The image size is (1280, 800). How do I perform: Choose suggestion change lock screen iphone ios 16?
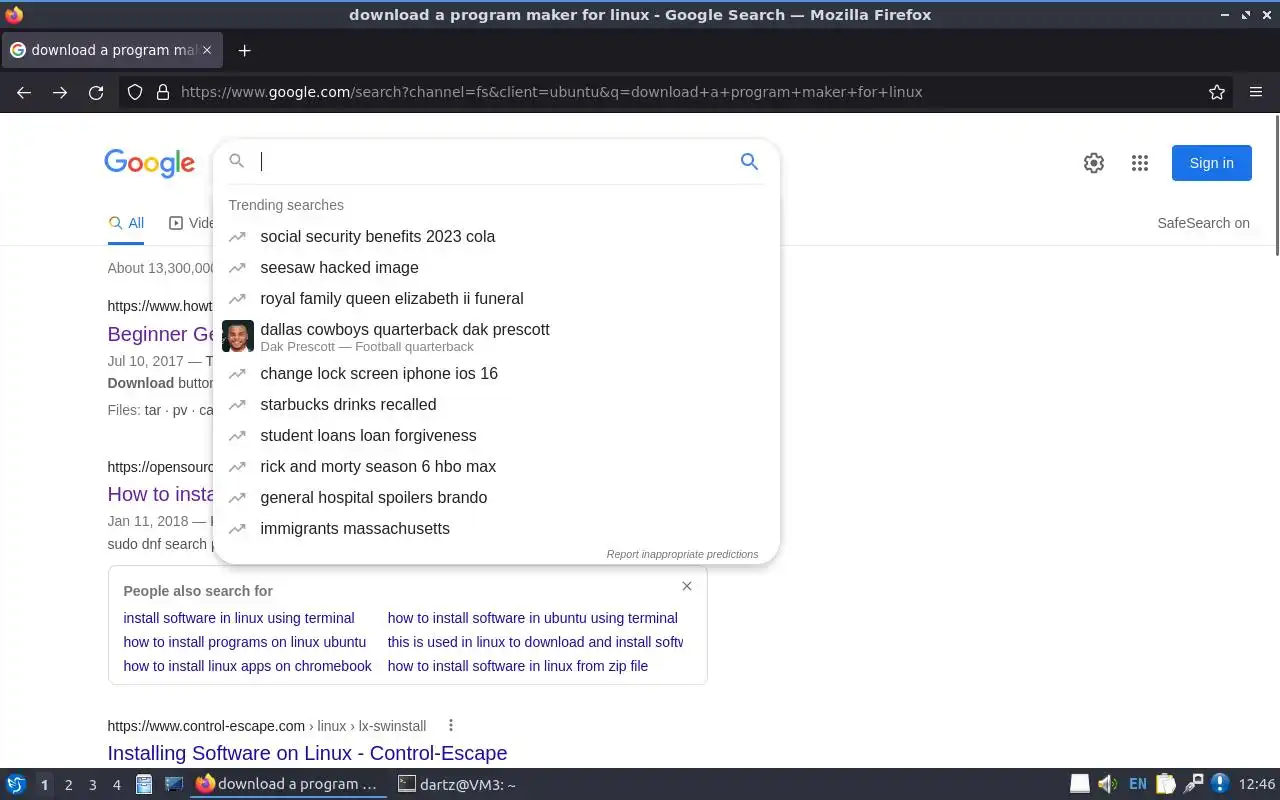tap(496, 373)
